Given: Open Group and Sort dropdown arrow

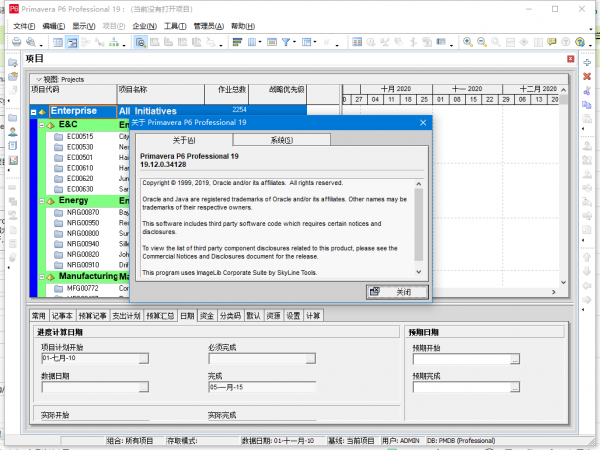Looking at the screenshot, I should [315, 42].
